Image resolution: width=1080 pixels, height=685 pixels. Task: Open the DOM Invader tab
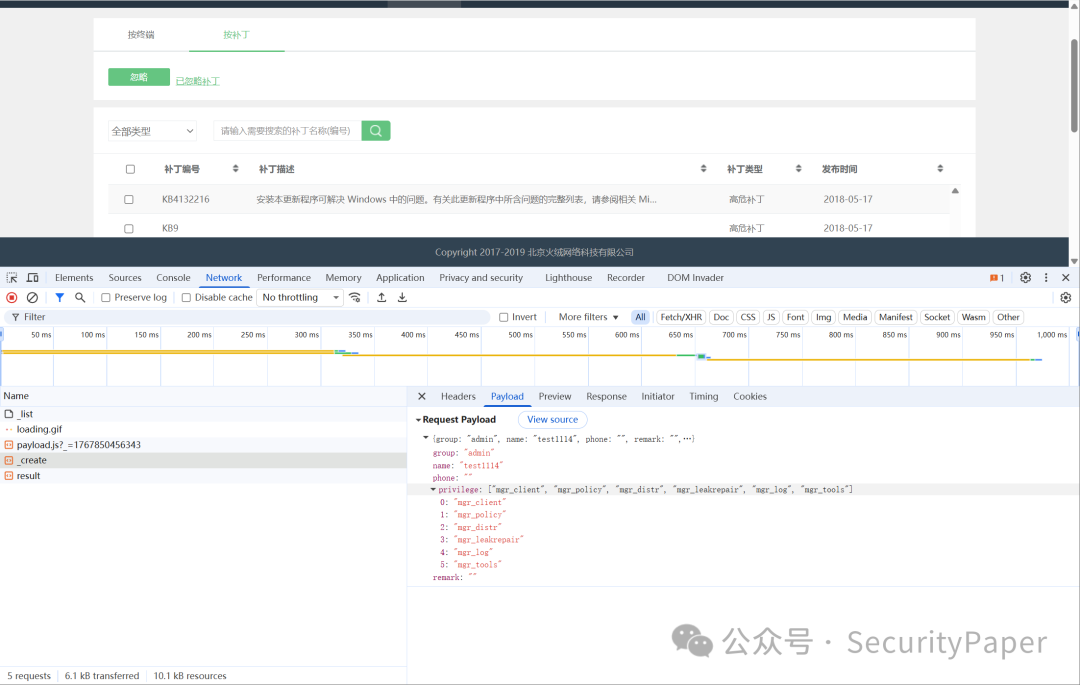[695, 277]
